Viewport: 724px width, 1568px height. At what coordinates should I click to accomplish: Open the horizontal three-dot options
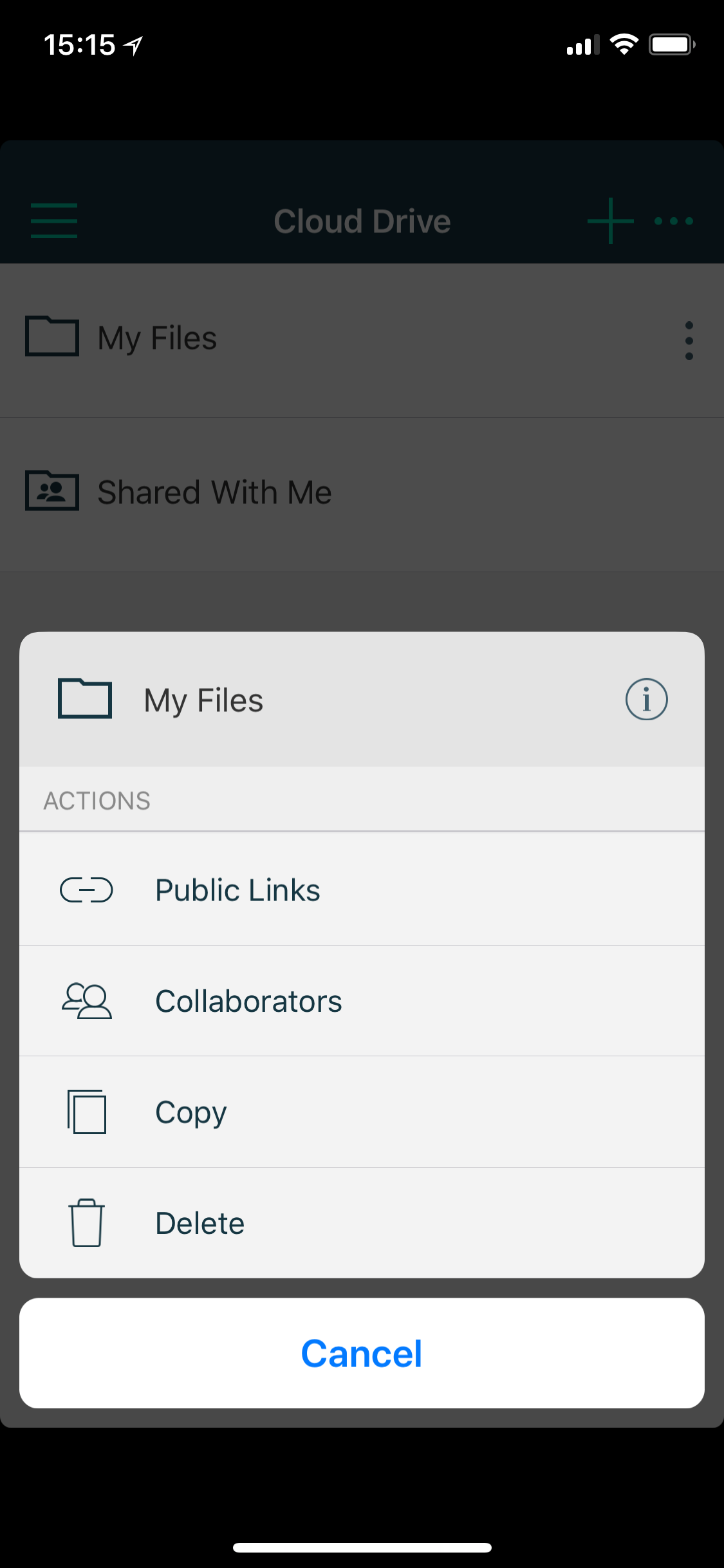coord(674,221)
